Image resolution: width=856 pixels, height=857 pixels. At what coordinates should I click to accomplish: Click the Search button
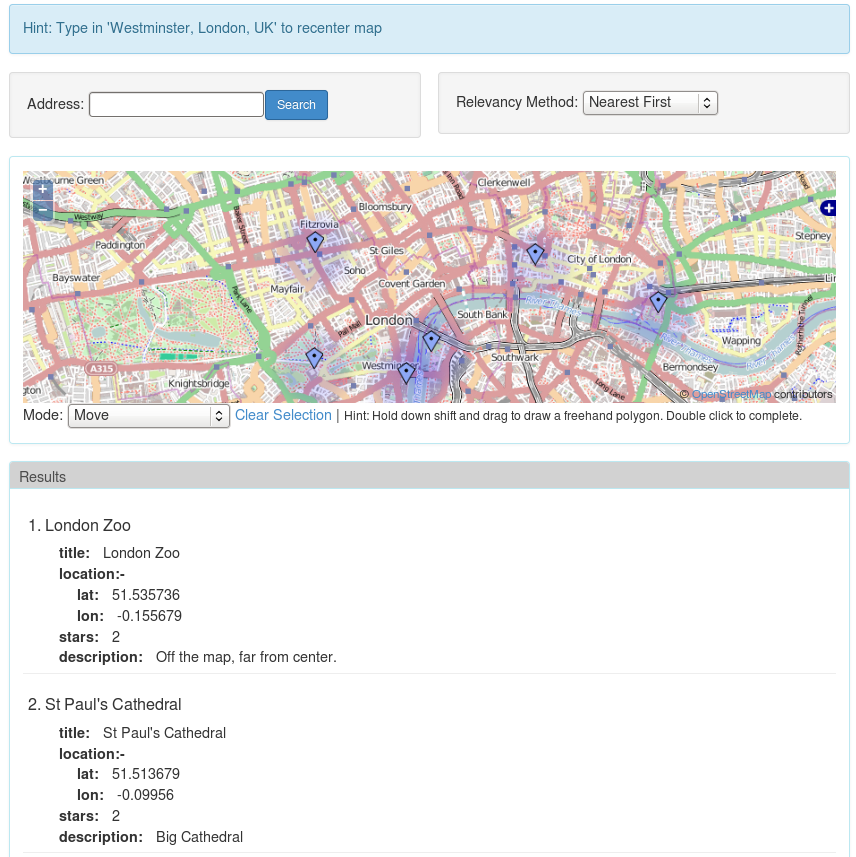[x=296, y=105]
